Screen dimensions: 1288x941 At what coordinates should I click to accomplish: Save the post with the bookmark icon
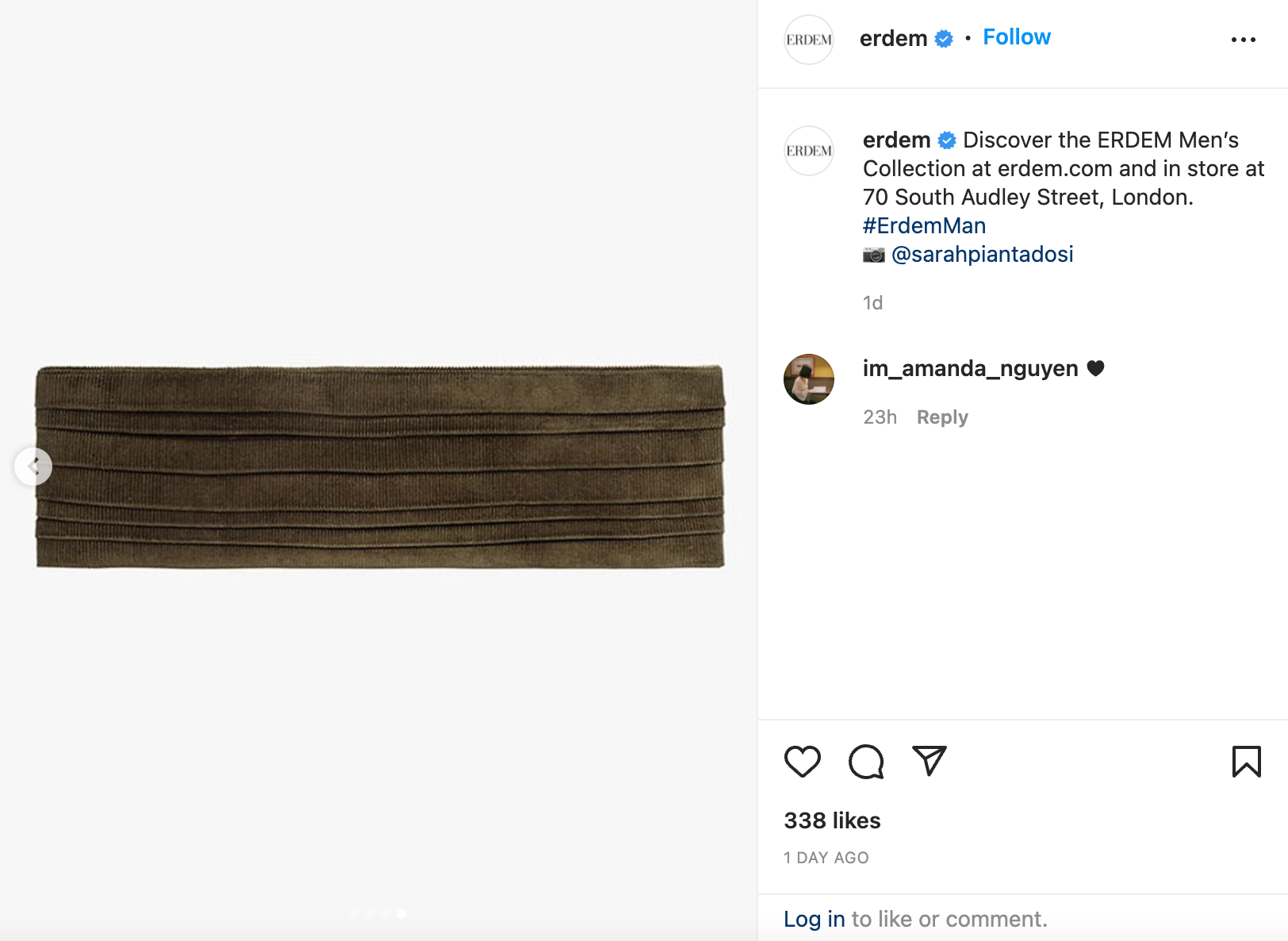(x=1246, y=762)
